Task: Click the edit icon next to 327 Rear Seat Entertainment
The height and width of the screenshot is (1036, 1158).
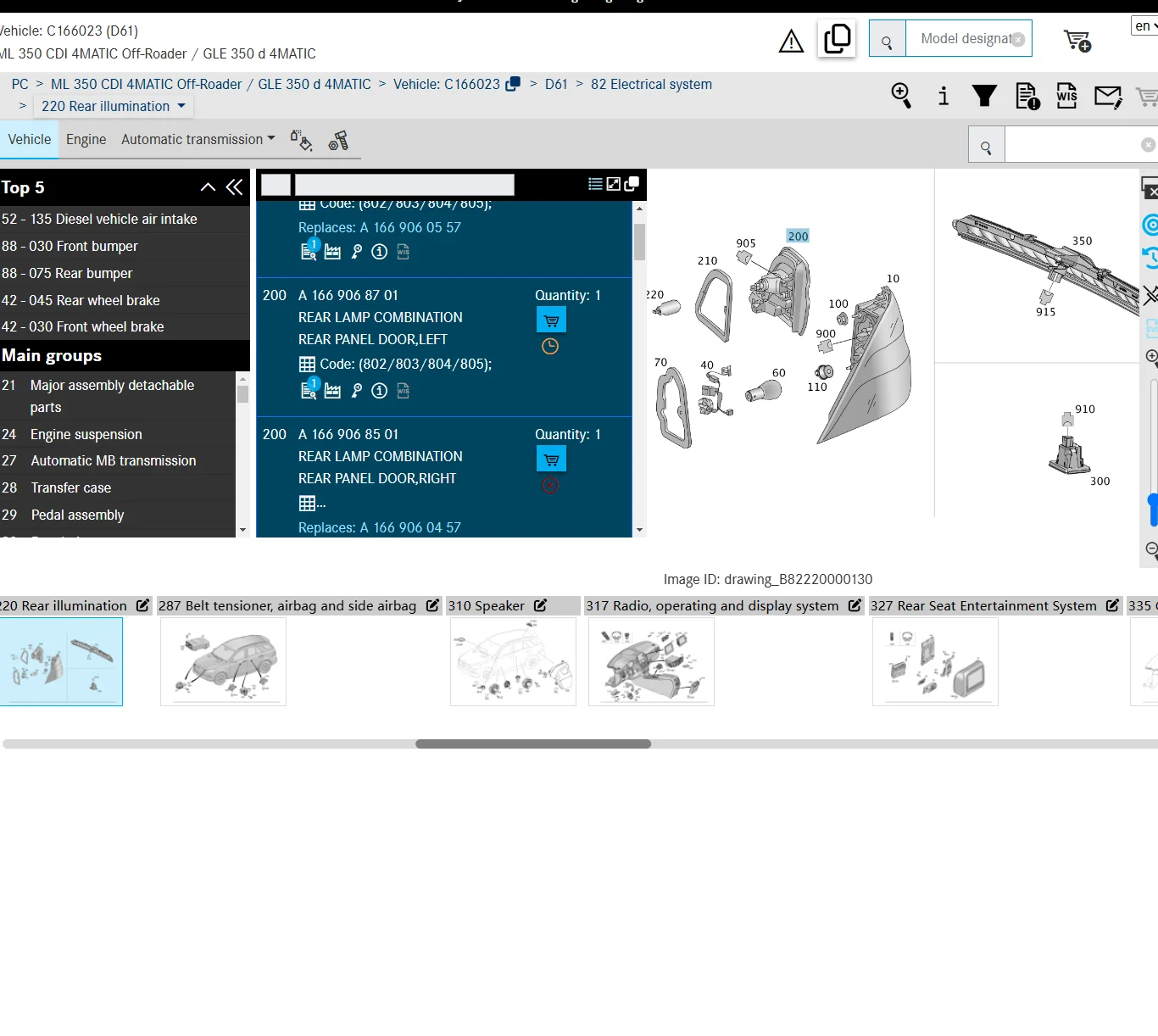Action: [x=1112, y=605]
